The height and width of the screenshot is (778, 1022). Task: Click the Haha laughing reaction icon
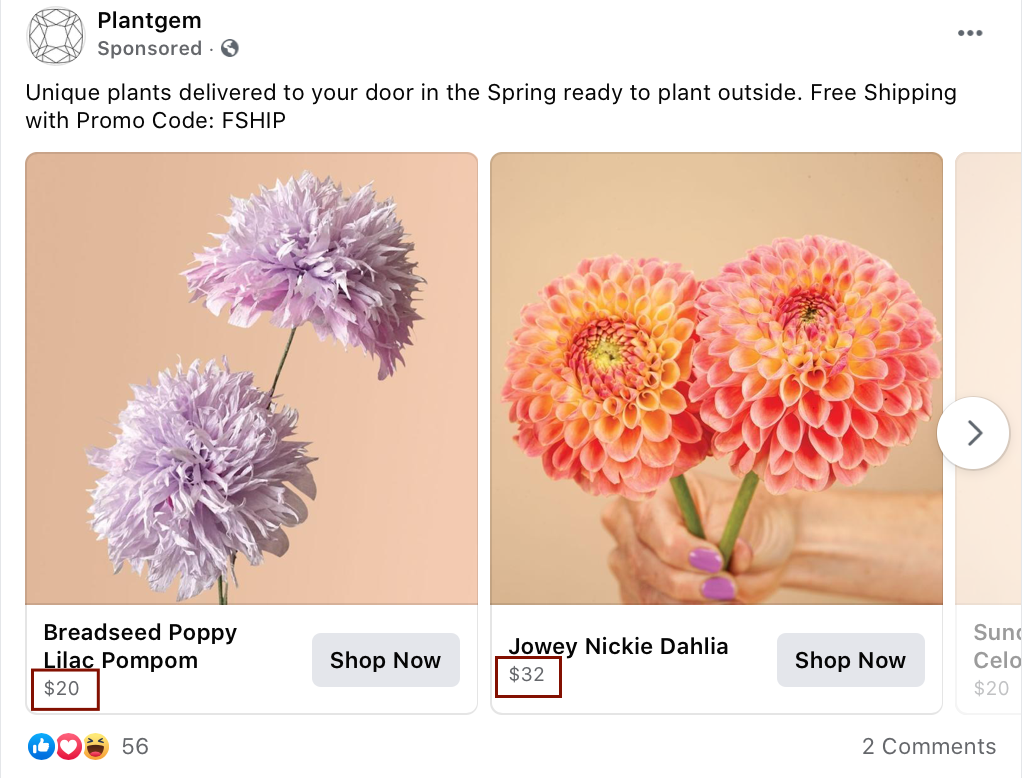coord(94,746)
